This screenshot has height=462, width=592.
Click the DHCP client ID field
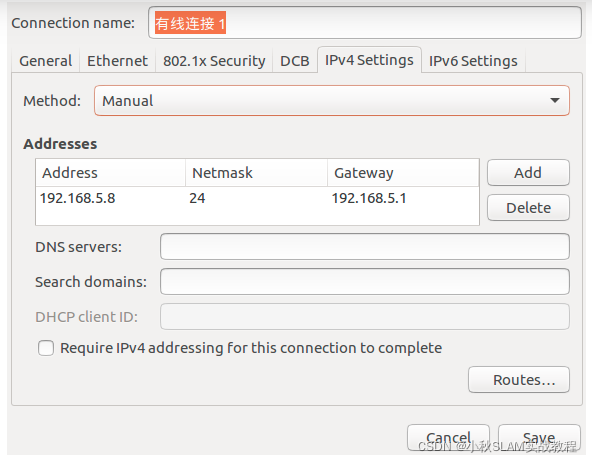tap(365, 317)
